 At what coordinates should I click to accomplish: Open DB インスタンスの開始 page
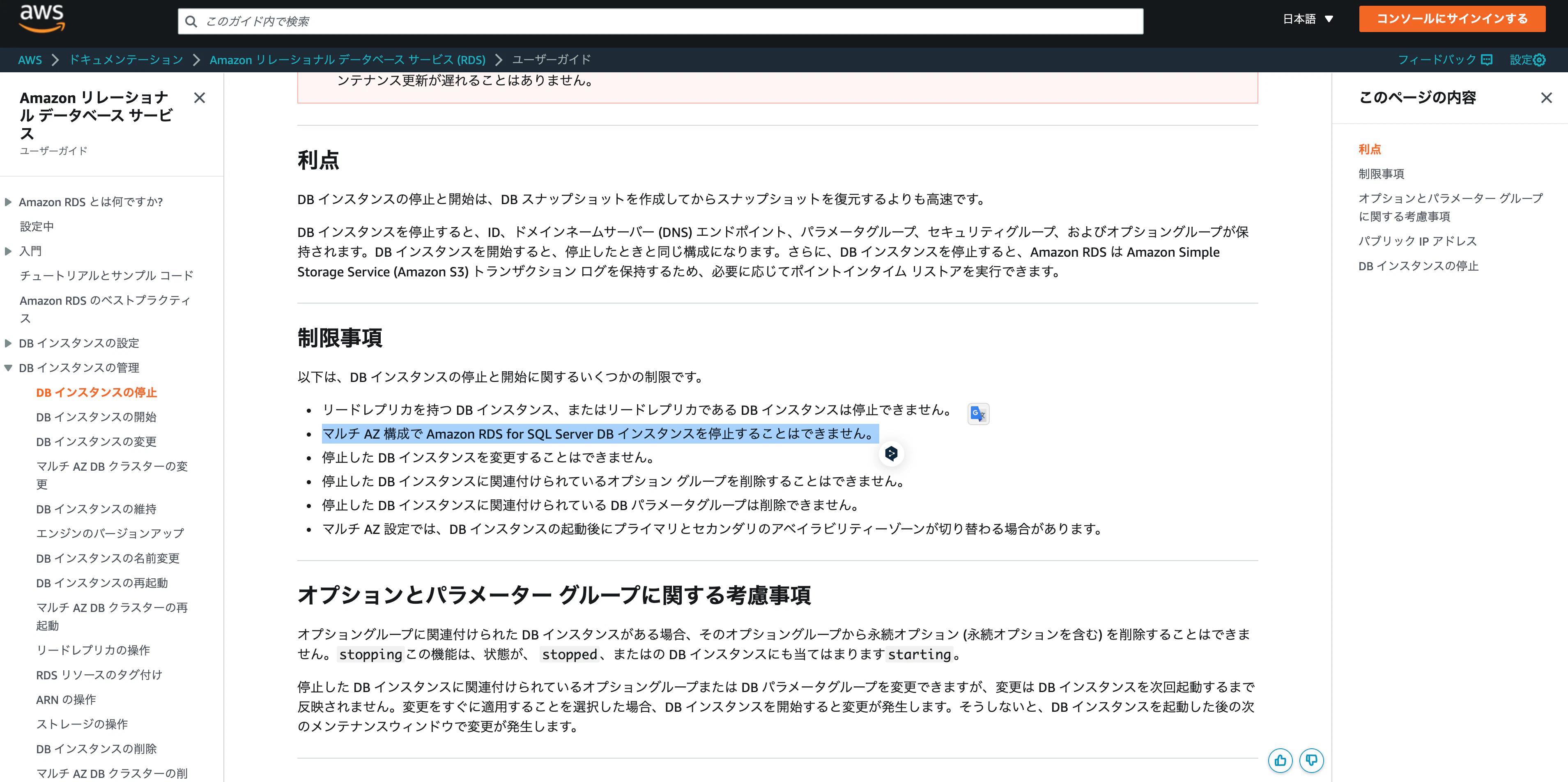tap(96, 417)
